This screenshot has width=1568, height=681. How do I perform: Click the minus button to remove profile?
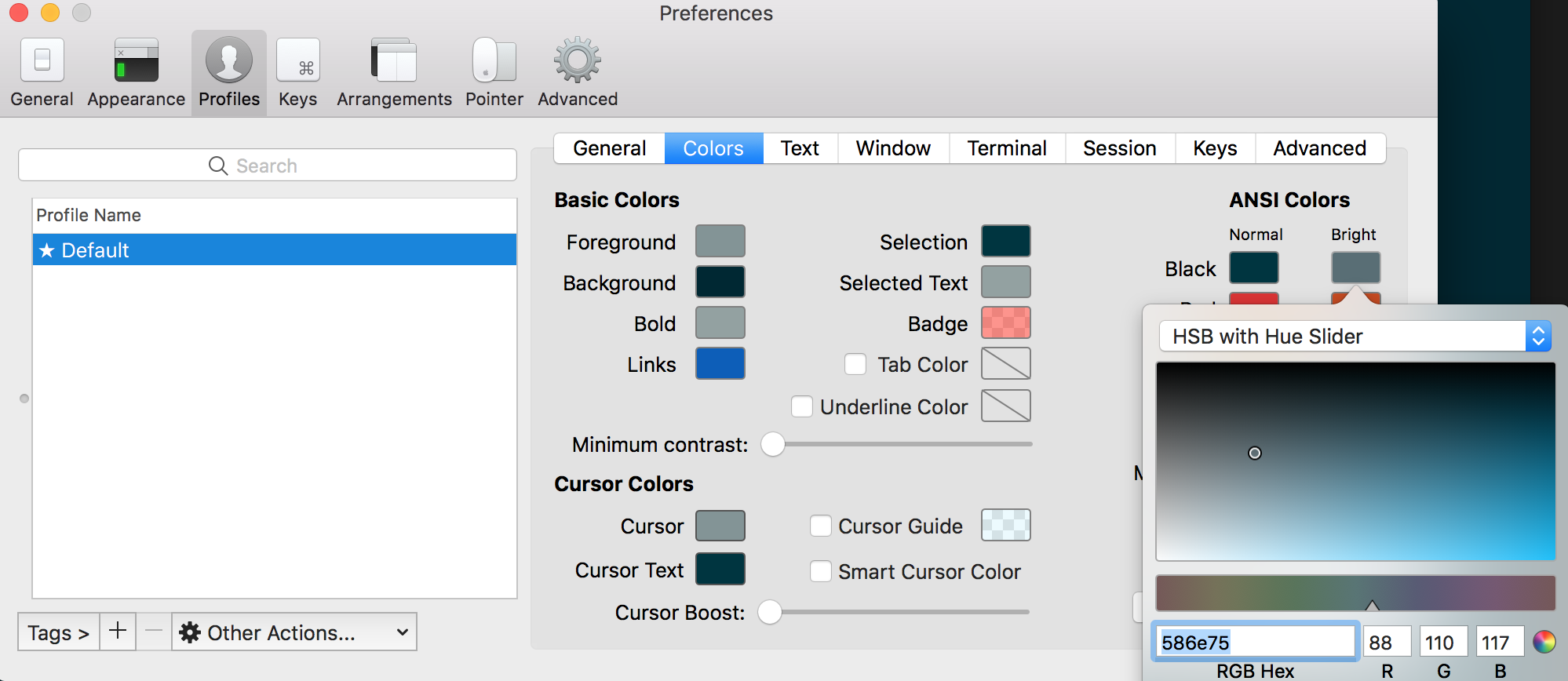click(x=154, y=631)
